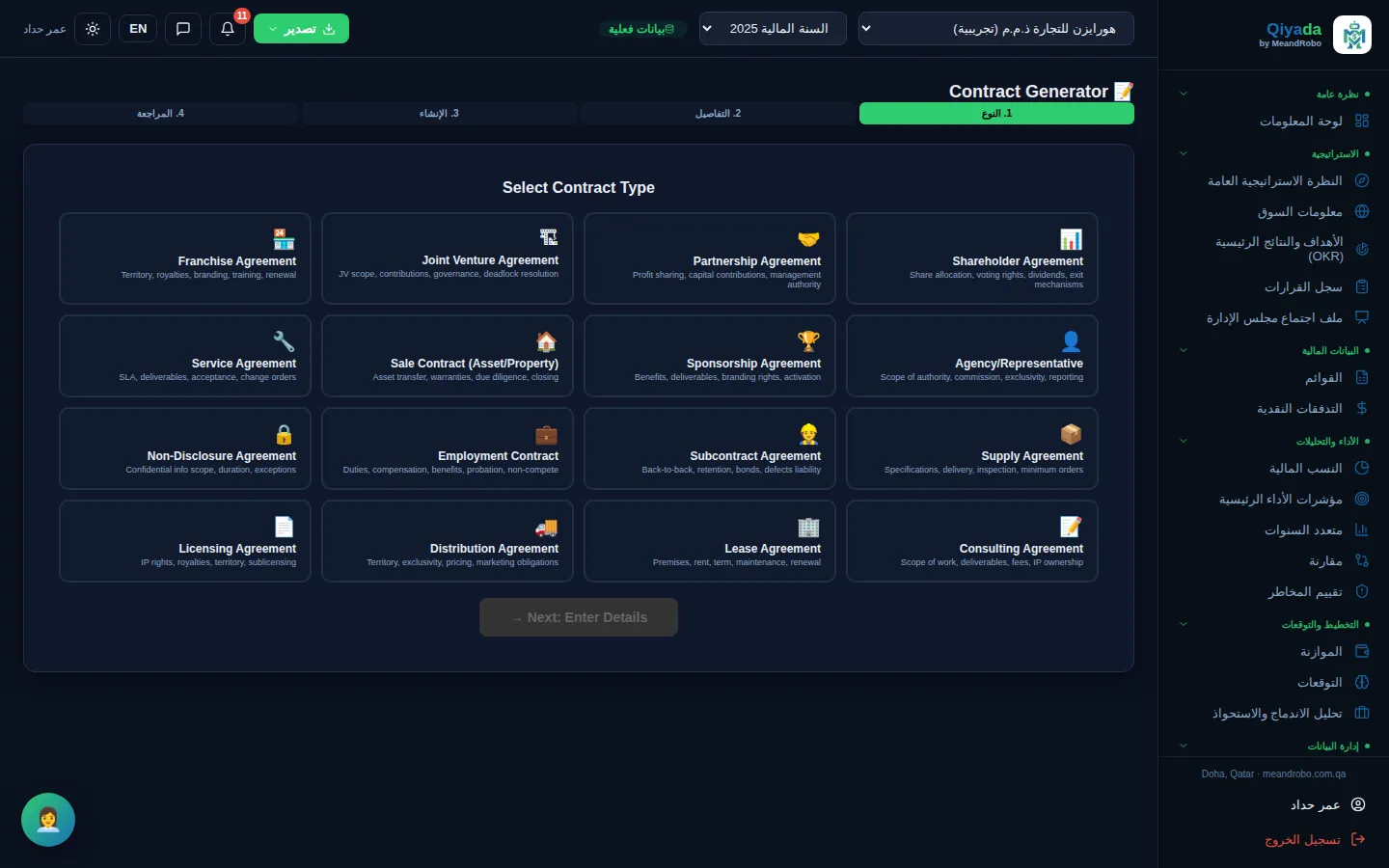
Task: Select Non-Disclosure Agreement card
Action: click(185, 448)
